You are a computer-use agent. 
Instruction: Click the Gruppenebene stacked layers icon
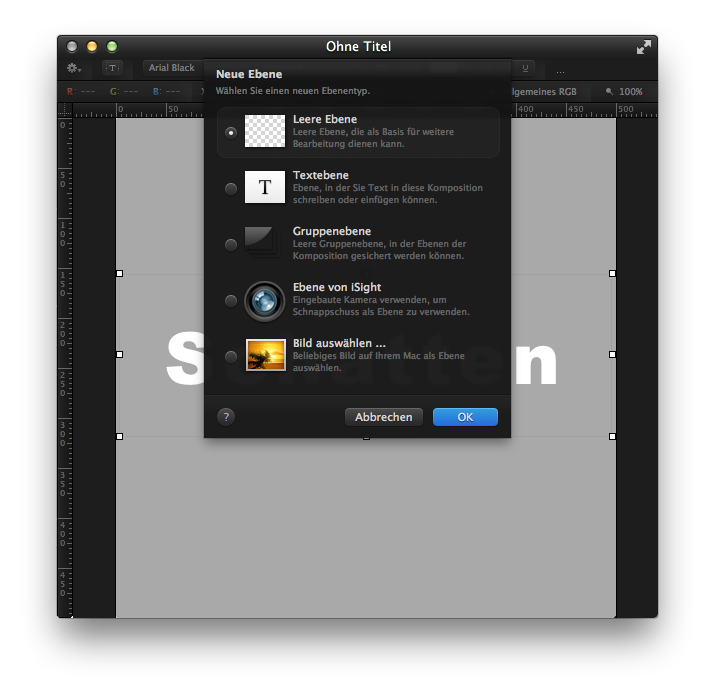[x=265, y=243]
